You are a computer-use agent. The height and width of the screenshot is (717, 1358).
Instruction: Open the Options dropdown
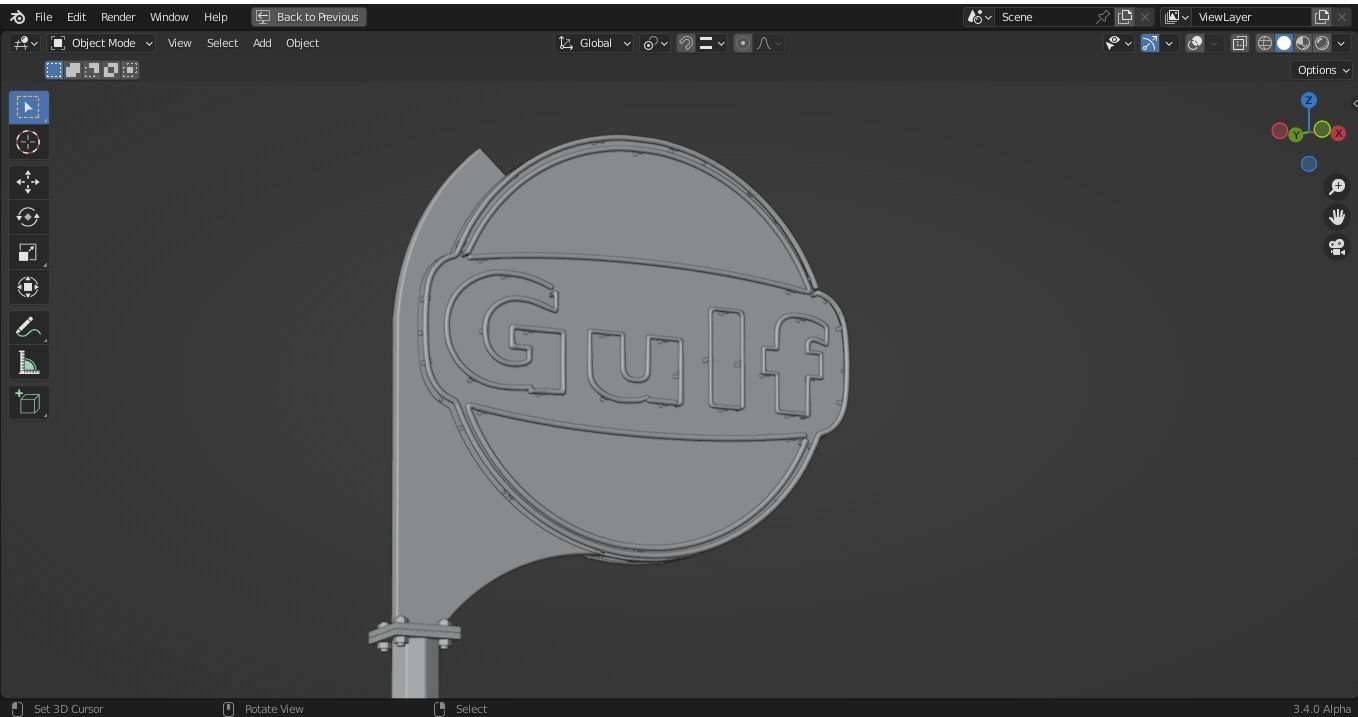[1323, 70]
